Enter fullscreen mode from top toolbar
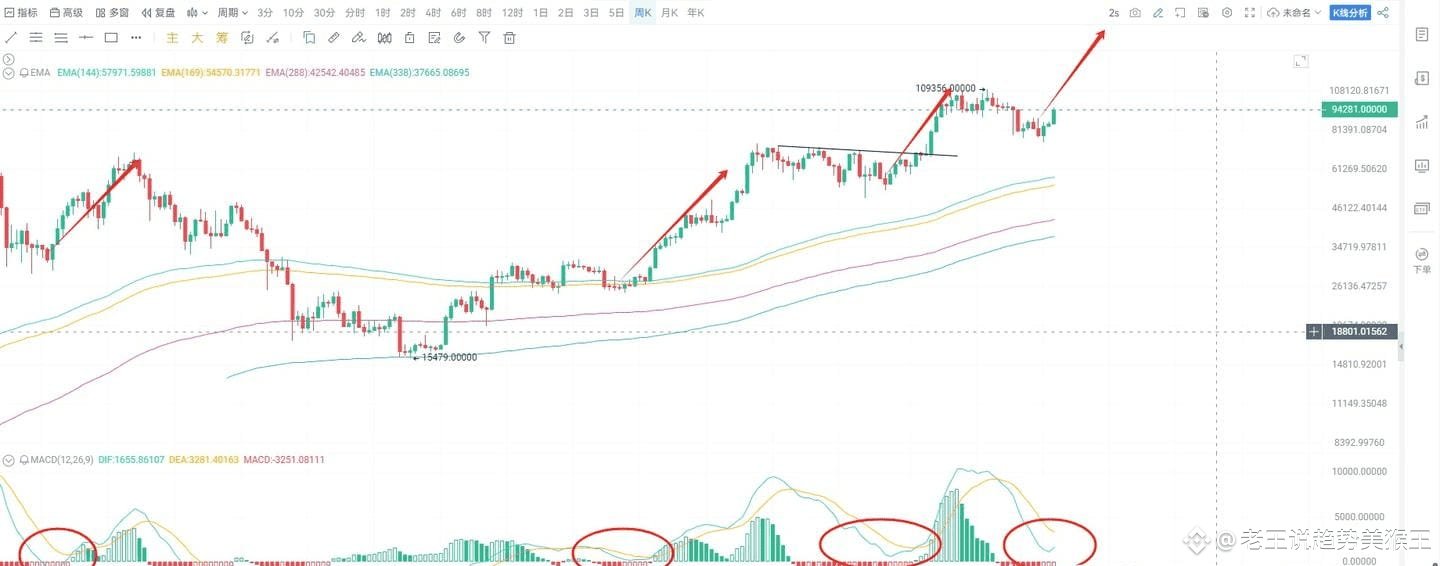 click(x=1249, y=13)
